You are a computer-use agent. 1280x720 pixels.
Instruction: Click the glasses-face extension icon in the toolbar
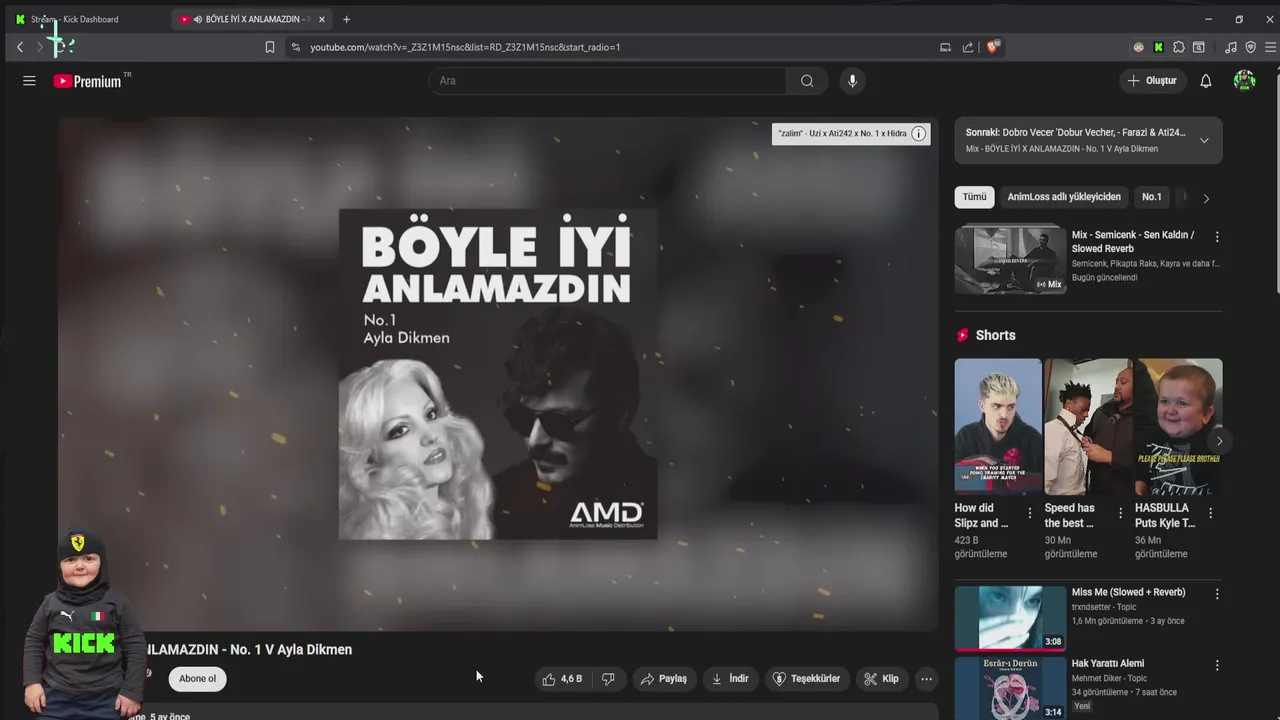(1138, 47)
